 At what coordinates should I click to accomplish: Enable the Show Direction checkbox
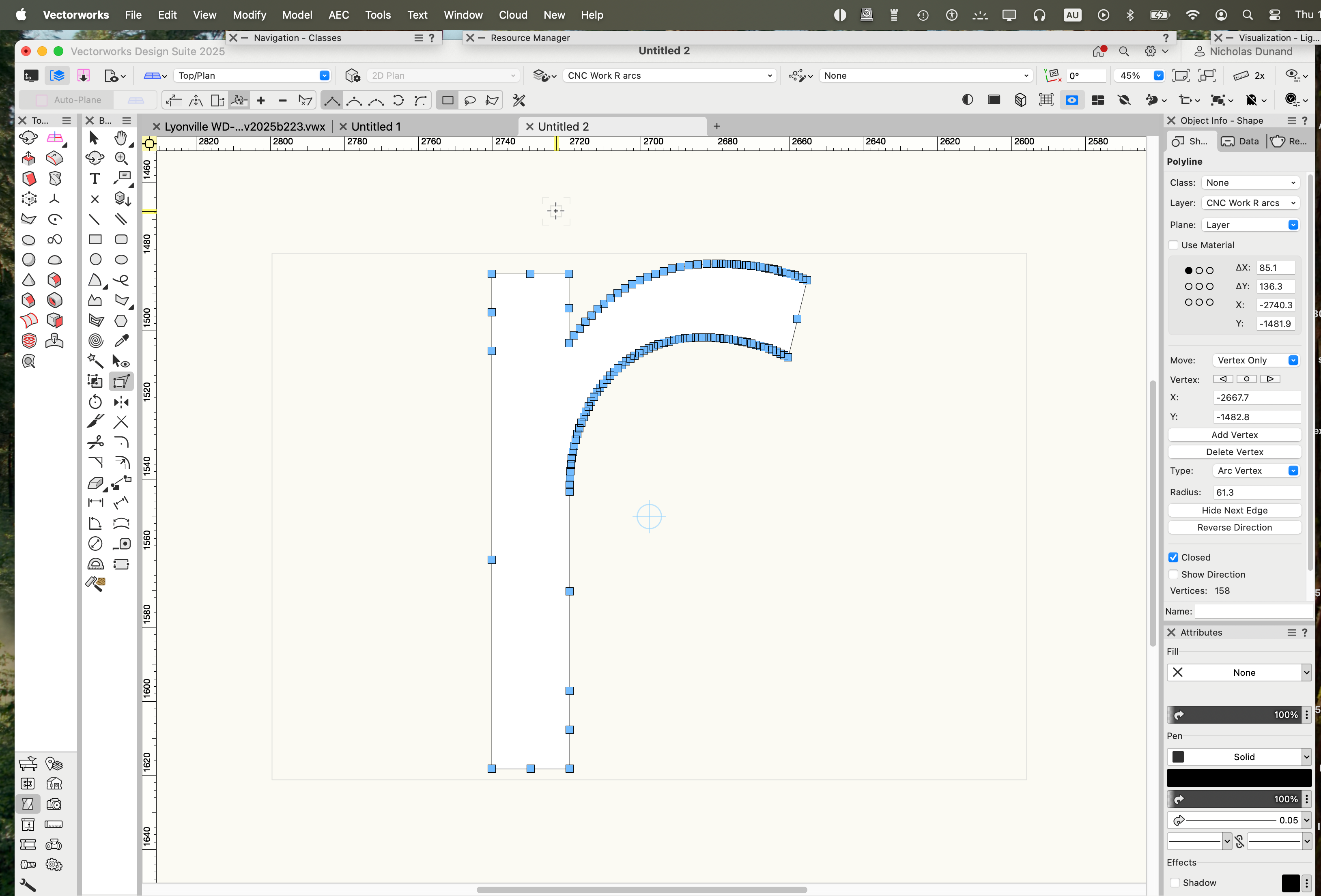[x=1173, y=574]
